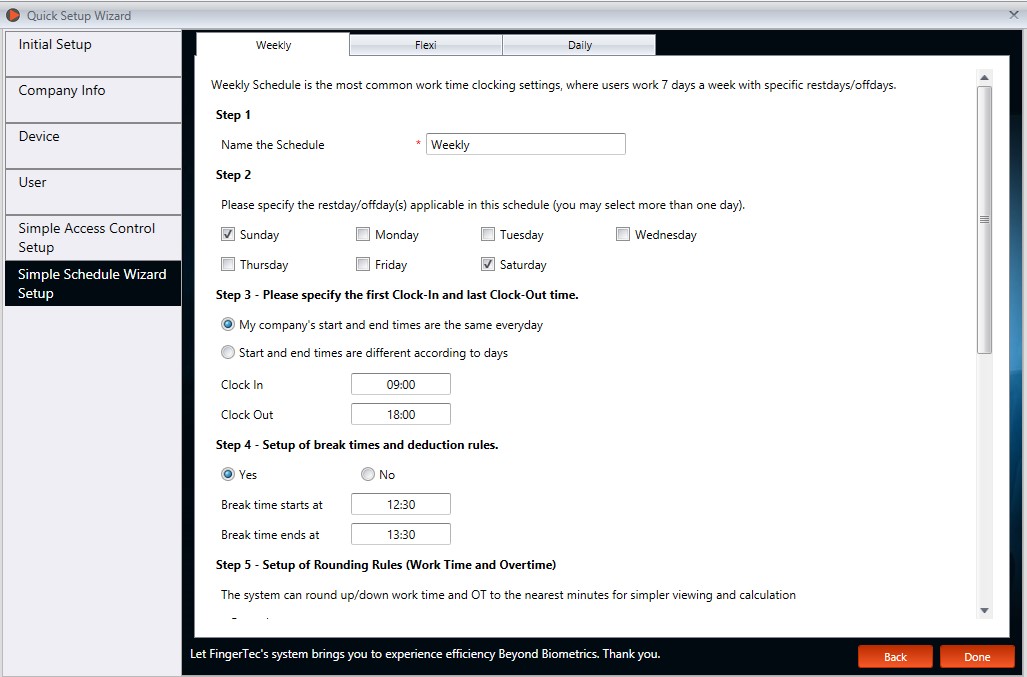This screenshot has width=1027, height=677.
Task: Focus the Name the Schedule field
Action: (x=526, y=145)
